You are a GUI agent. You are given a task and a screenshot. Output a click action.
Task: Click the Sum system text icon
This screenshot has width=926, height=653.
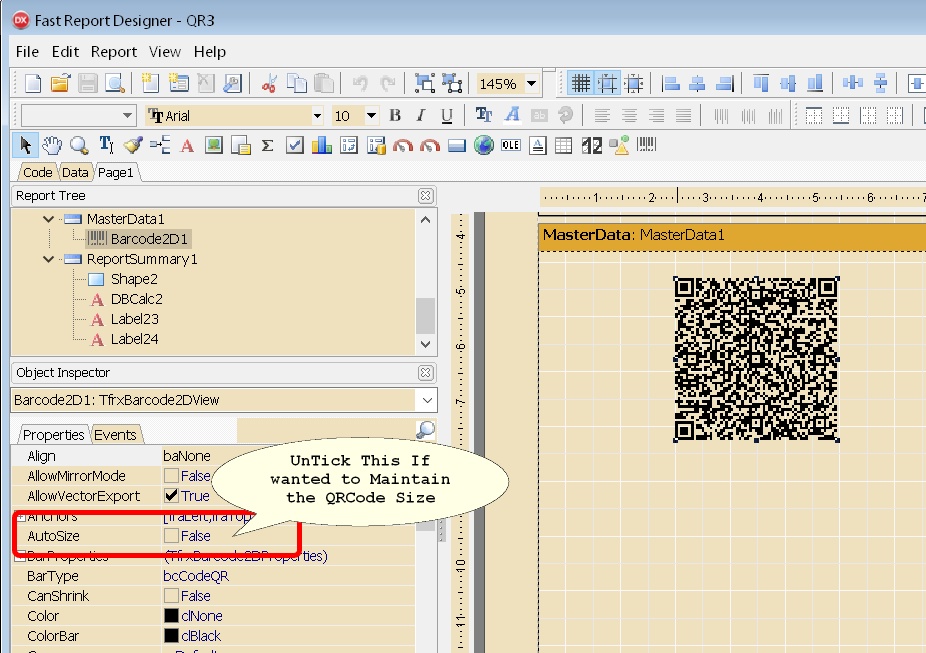tap(267, 146)
